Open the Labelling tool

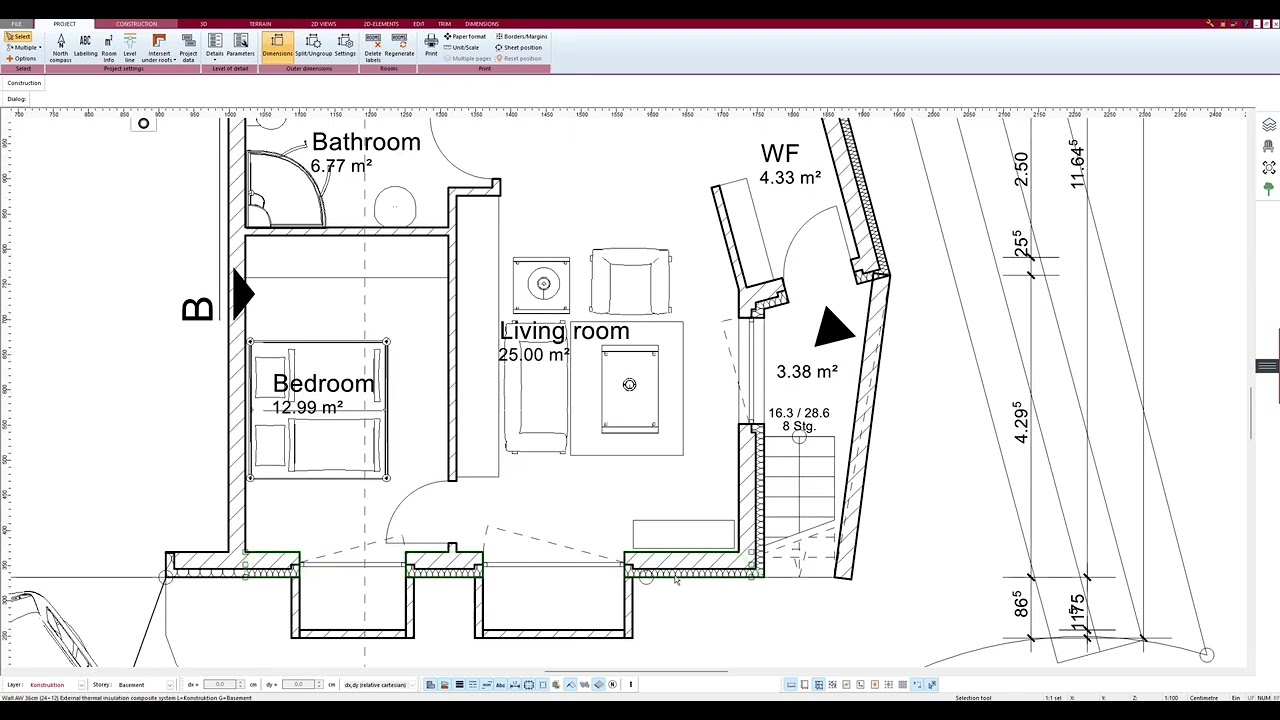coord(85,46)
